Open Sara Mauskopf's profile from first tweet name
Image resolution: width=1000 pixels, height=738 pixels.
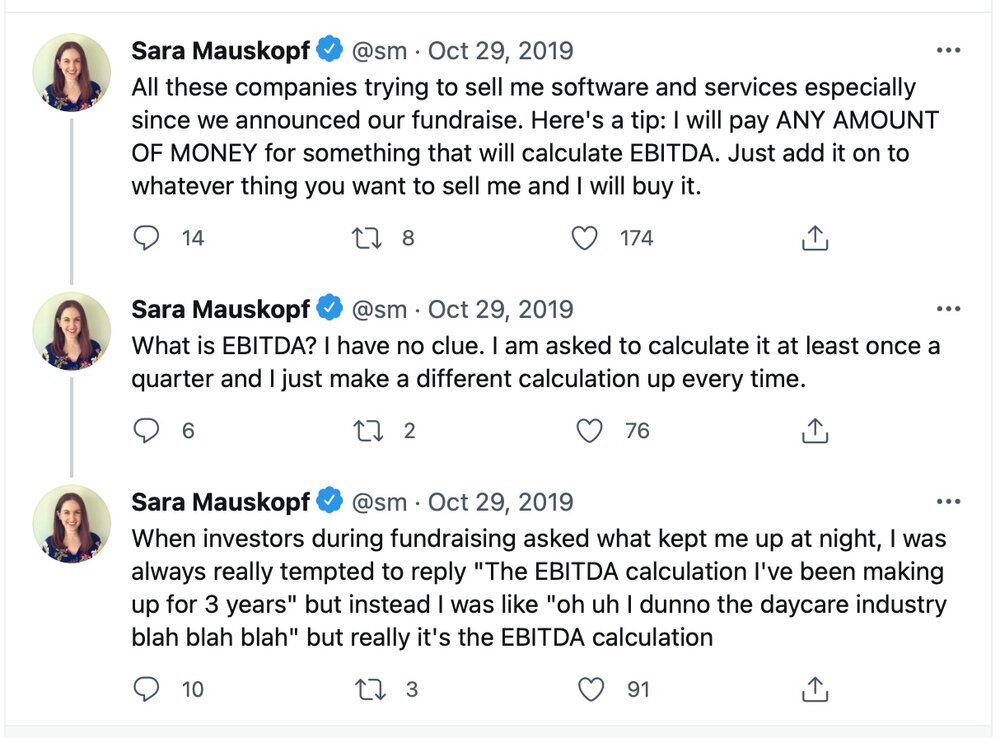pos(221,50)
